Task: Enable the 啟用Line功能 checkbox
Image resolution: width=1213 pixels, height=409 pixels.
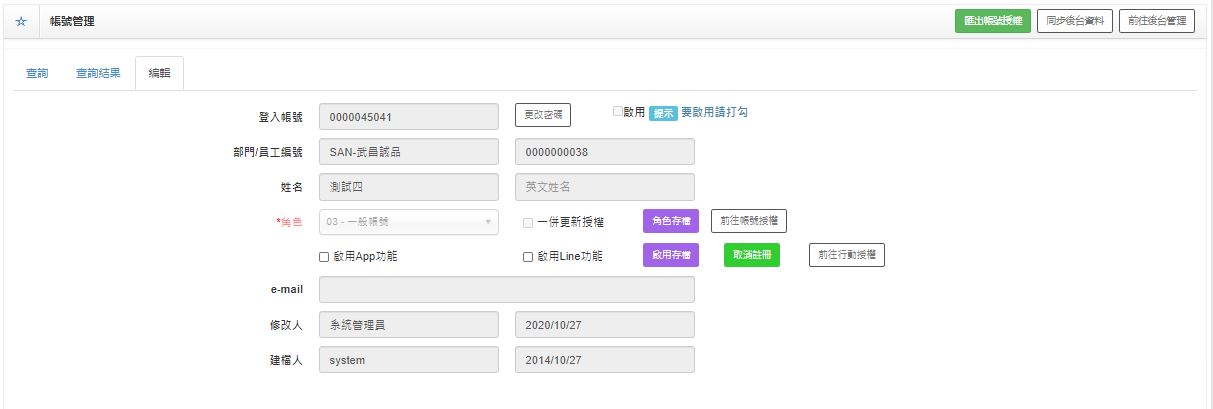Action: click(x=528, y=257)
